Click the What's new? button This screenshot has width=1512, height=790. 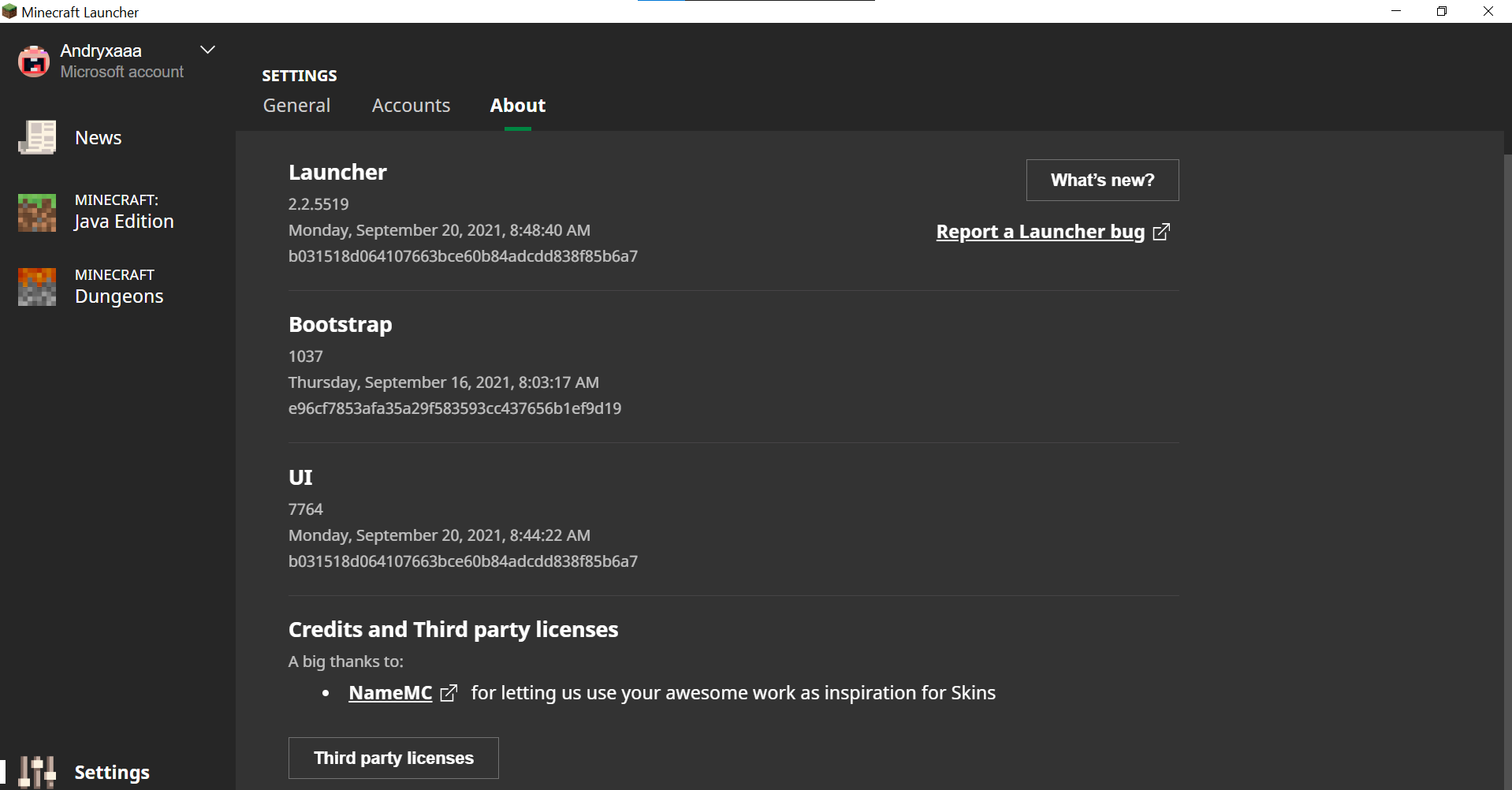(x=1102, y=180)
